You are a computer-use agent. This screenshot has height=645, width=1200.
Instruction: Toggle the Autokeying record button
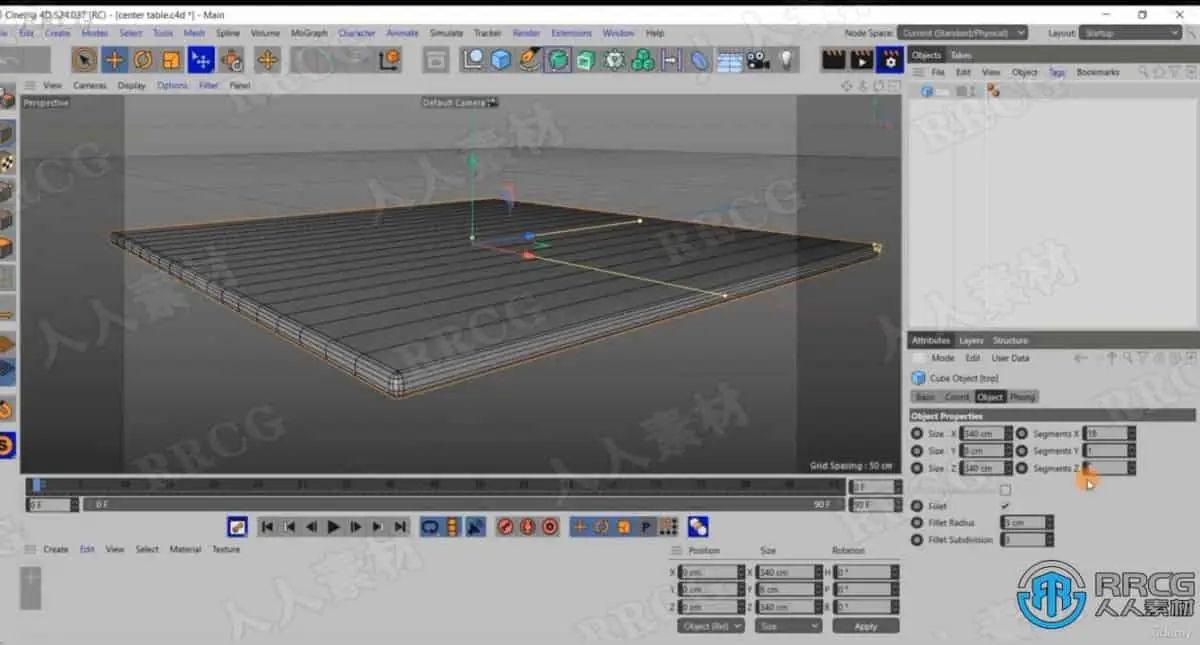pyautogui.click(x=527, y=526)
